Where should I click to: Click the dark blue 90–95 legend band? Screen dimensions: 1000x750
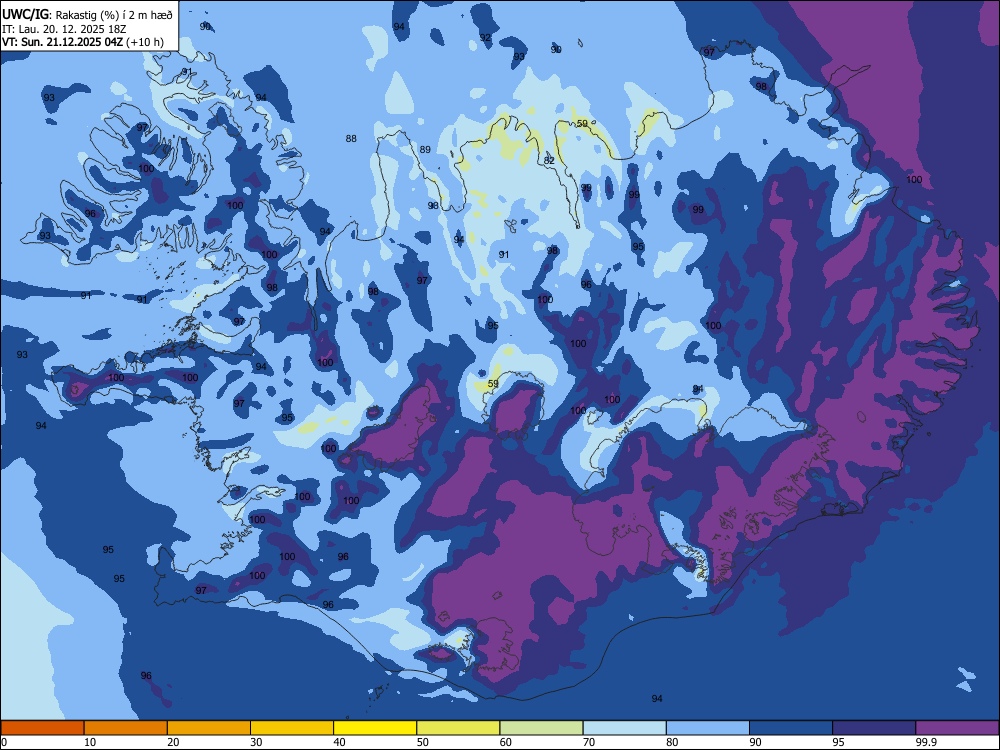791,728
